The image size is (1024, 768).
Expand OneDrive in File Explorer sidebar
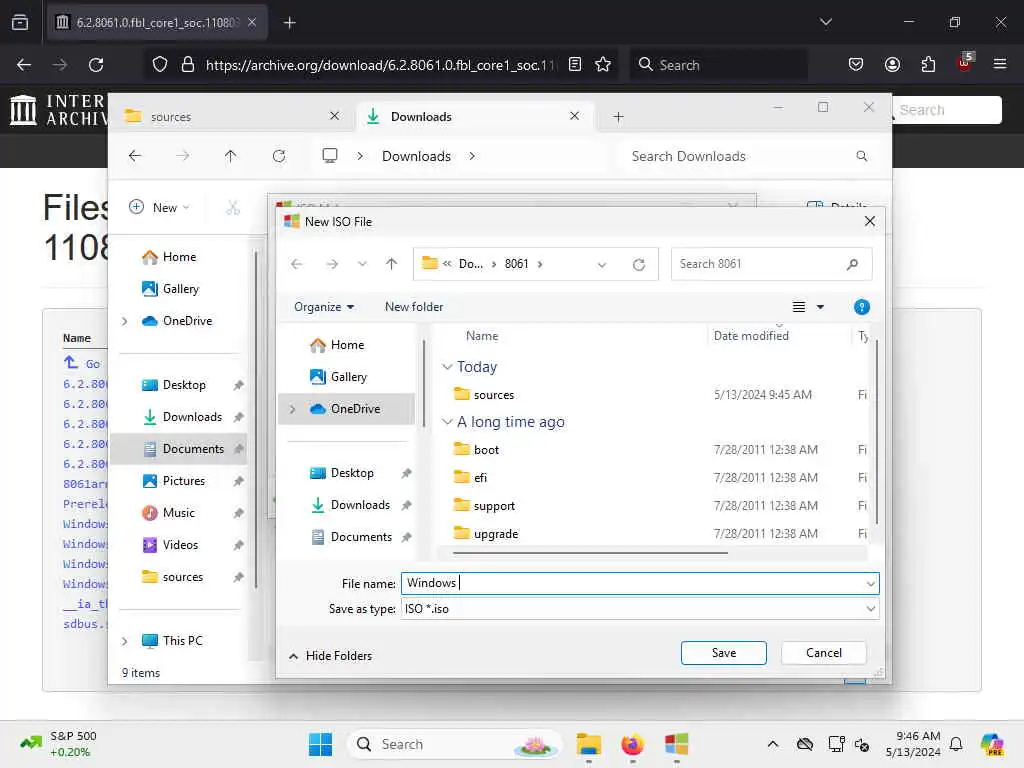tap(124, 321)
